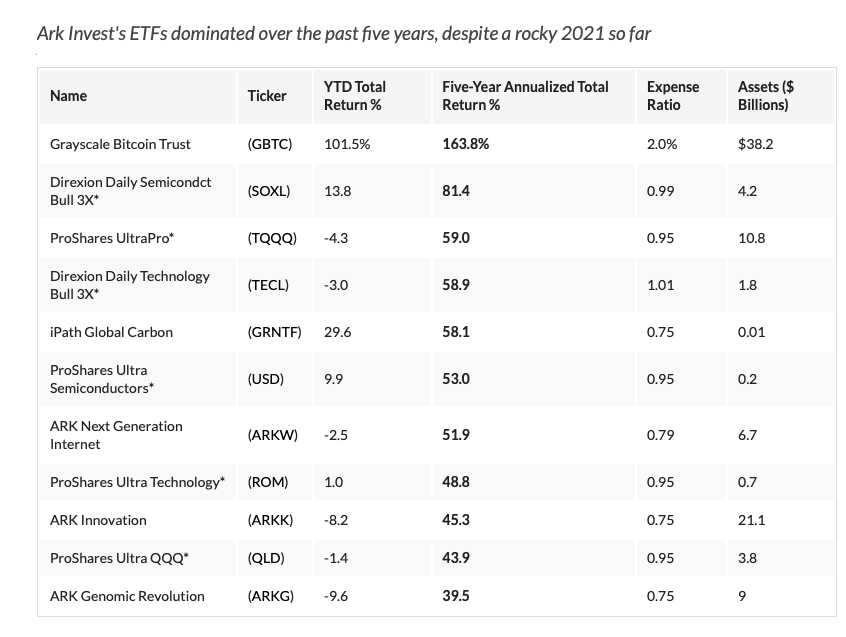846x637 pixels.
Task: Click the 163.8% five-year return value
Action: (x=466, y=144)
